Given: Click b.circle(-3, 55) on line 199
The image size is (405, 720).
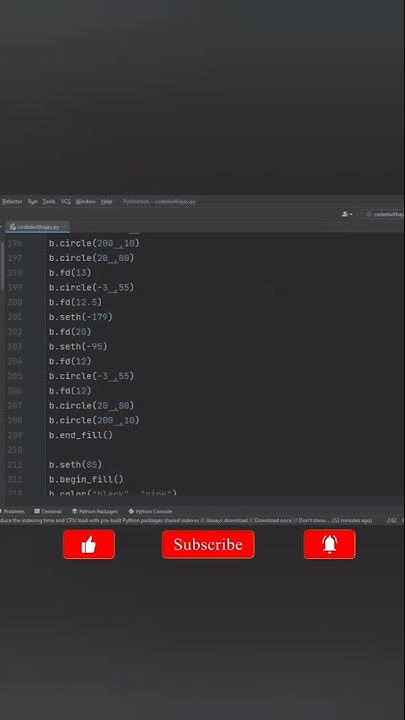Looking at the screenshot, I should point(91,287).
